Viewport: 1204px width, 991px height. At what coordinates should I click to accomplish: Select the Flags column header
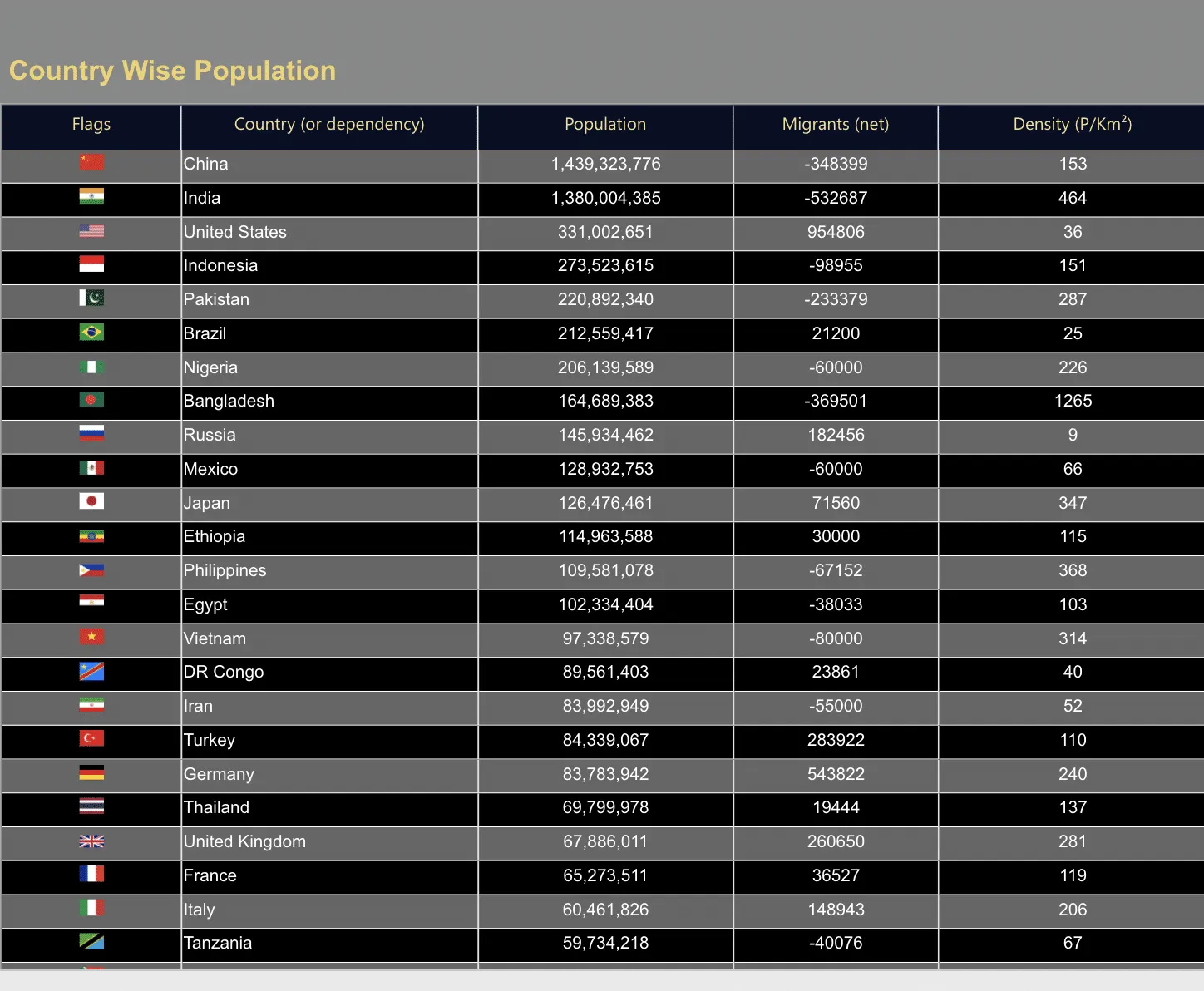[x=91, y=126]
